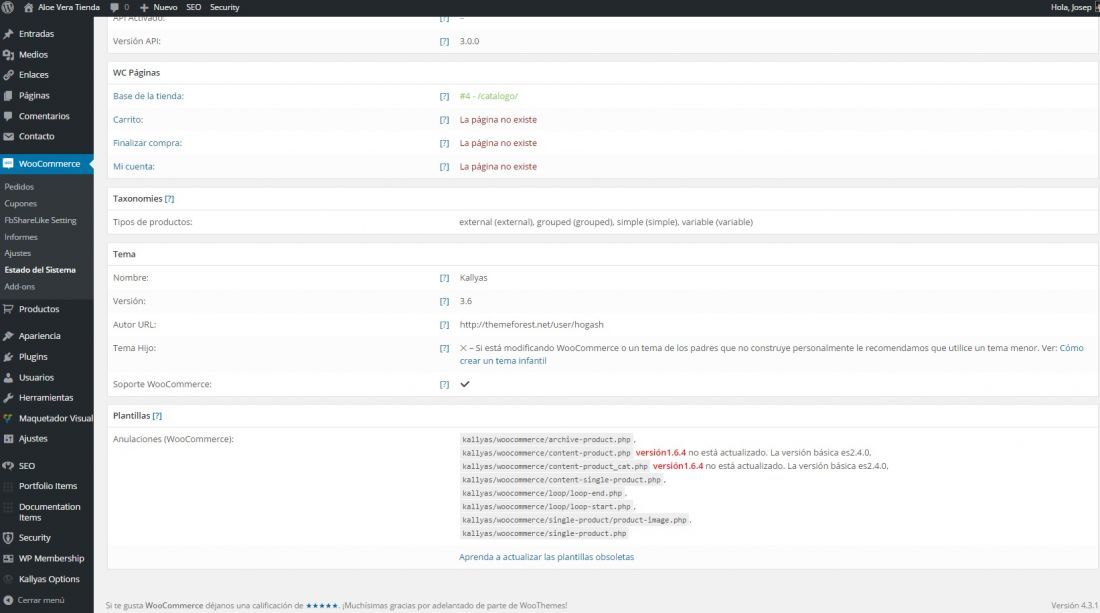Open Add-ons under WooCommerce
The height and width of the screenshot is (613, 1100).
[x=20, y=287]
